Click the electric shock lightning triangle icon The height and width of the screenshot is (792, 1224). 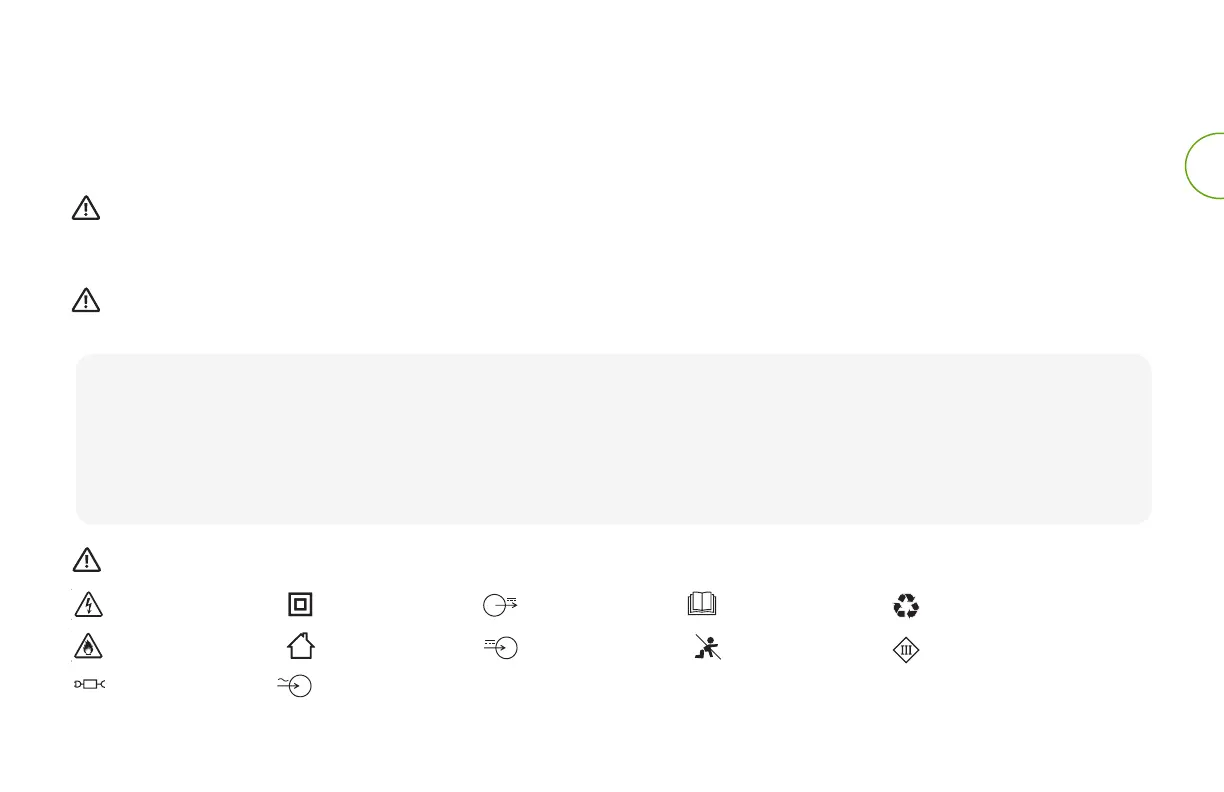point(88,606)
